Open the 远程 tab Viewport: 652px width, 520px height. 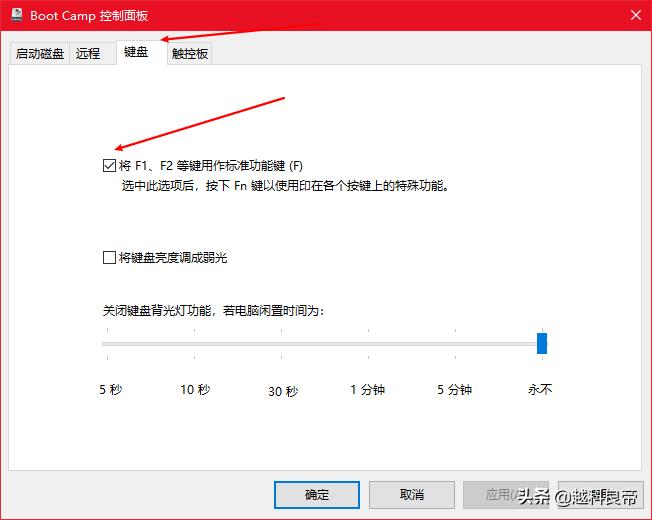[92, 54]
